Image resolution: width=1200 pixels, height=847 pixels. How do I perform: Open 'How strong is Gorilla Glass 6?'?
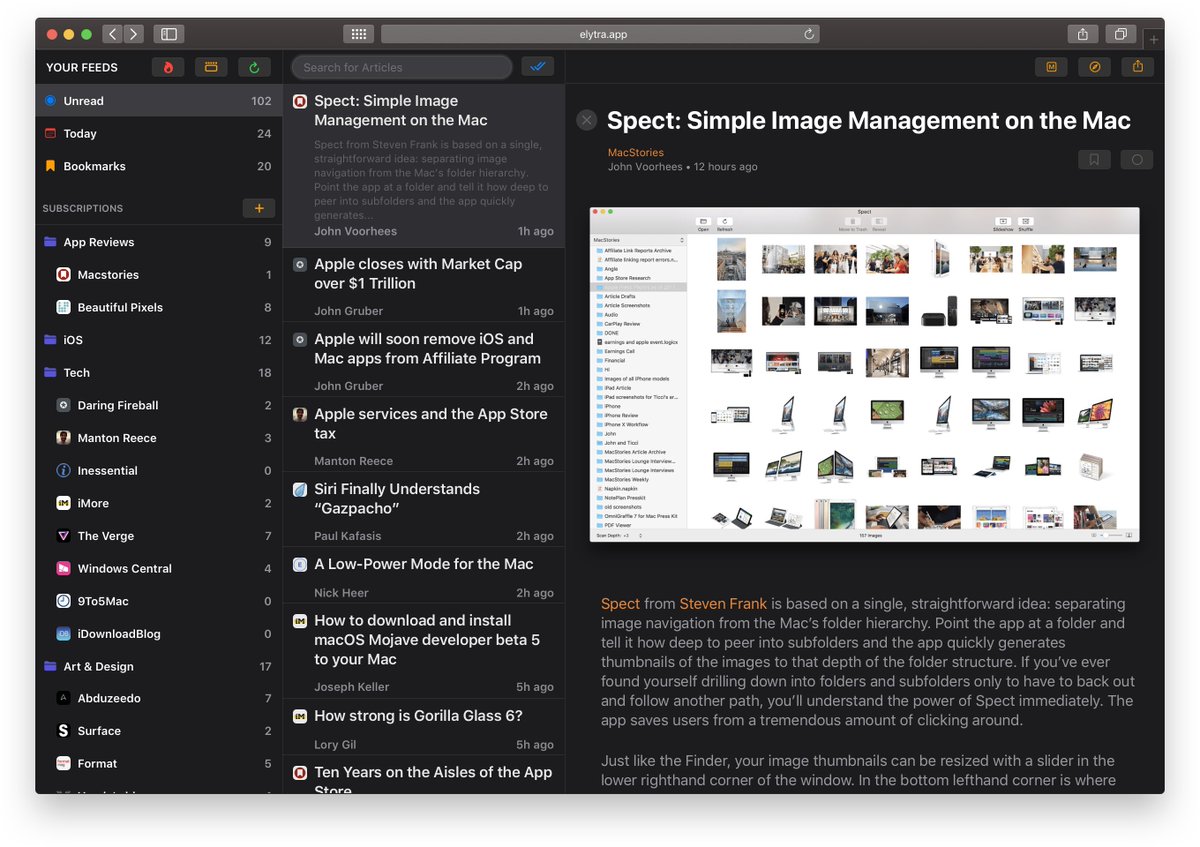pos(424,727)
